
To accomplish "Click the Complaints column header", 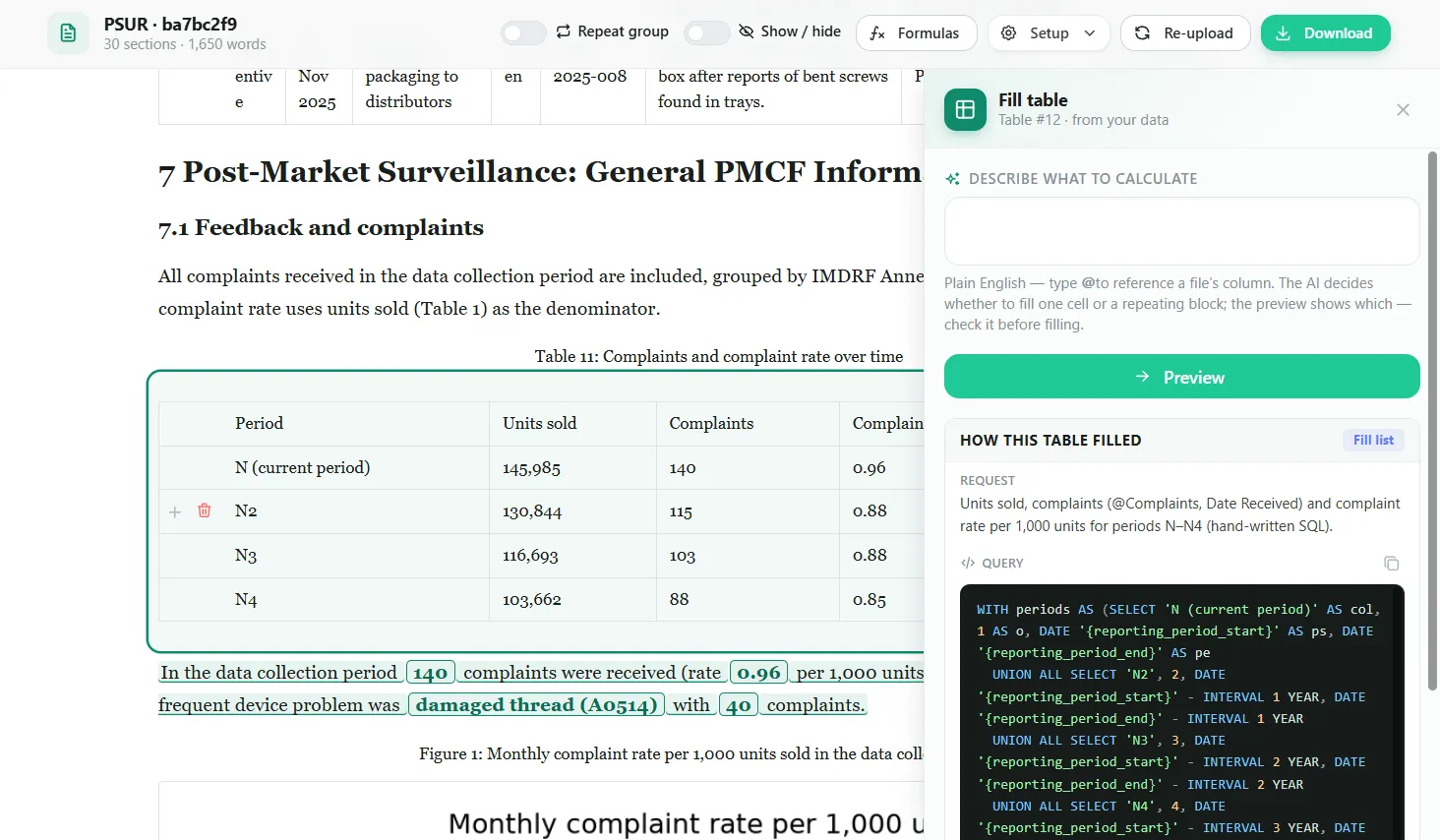I will pos(748,424).
